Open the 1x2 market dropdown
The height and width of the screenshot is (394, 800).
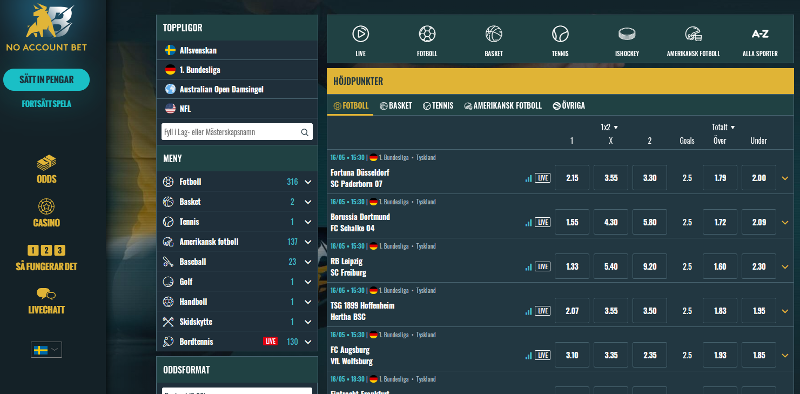(609, 127)
